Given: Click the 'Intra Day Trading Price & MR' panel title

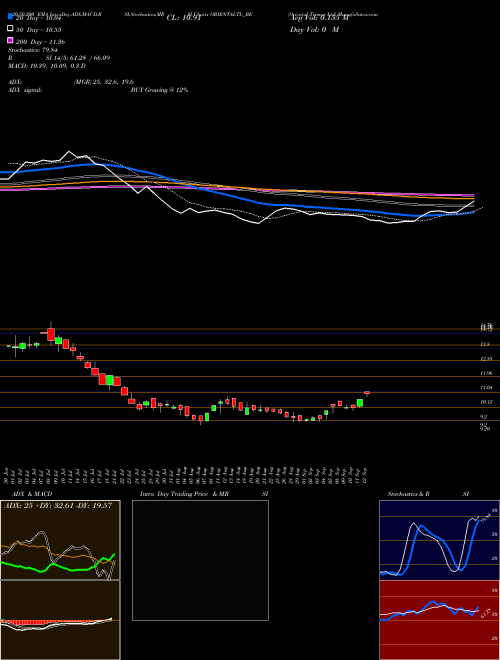Looking at the screenshot, I should (x=184, y=494).
